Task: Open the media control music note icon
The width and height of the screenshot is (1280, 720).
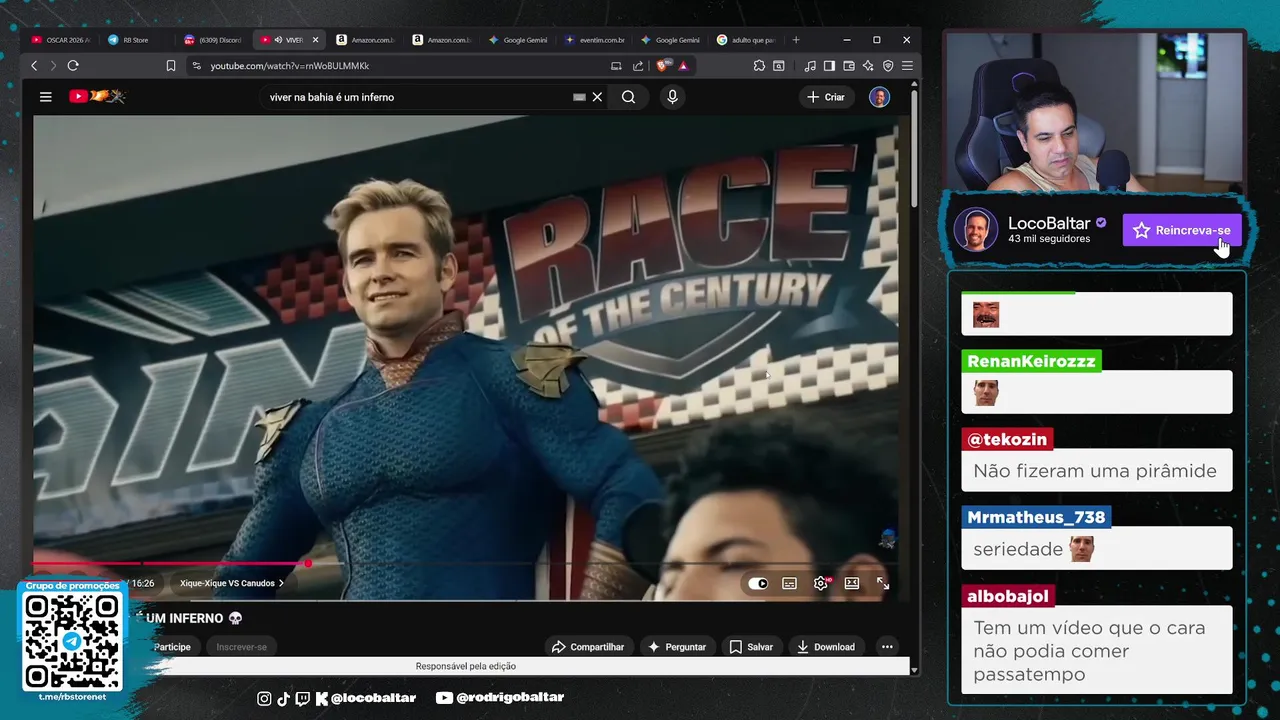Action: pos(810,66)
